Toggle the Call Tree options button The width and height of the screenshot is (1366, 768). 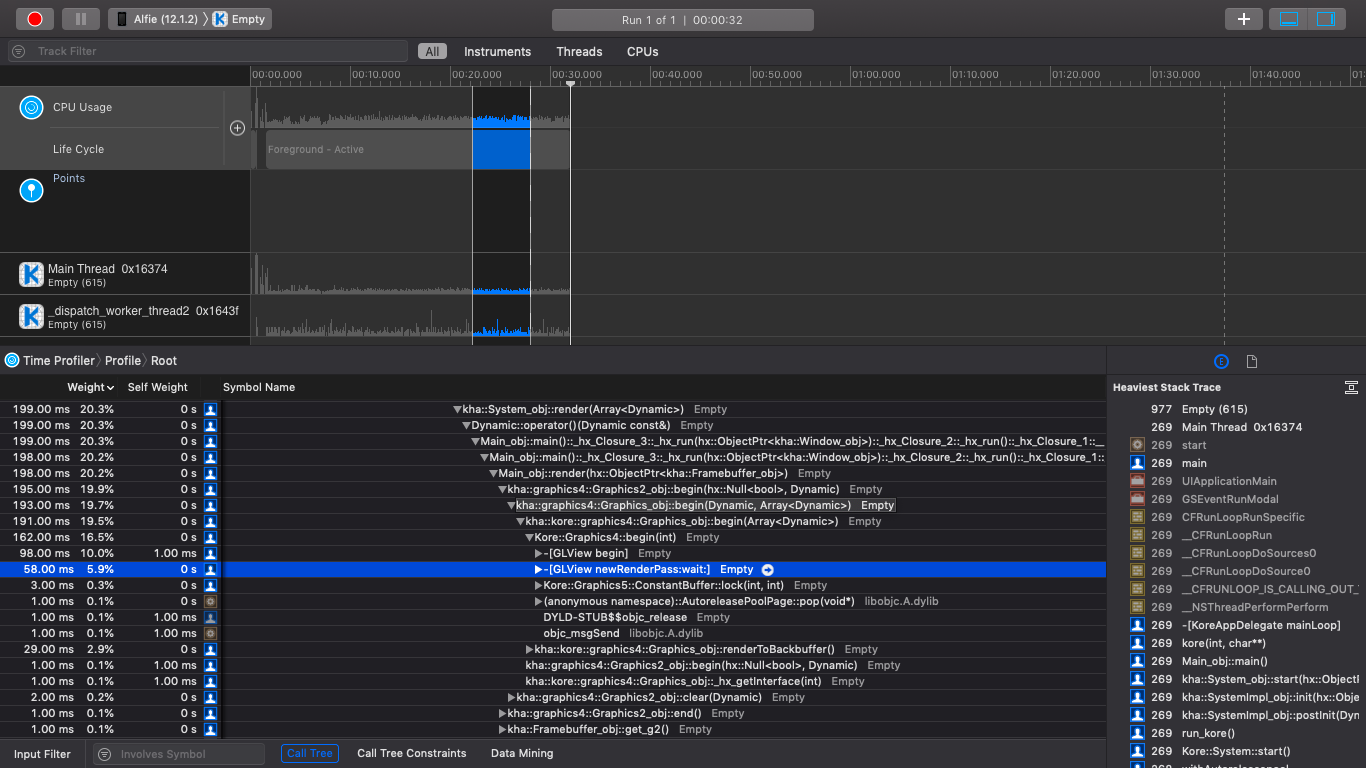click(x=310, y=753)
